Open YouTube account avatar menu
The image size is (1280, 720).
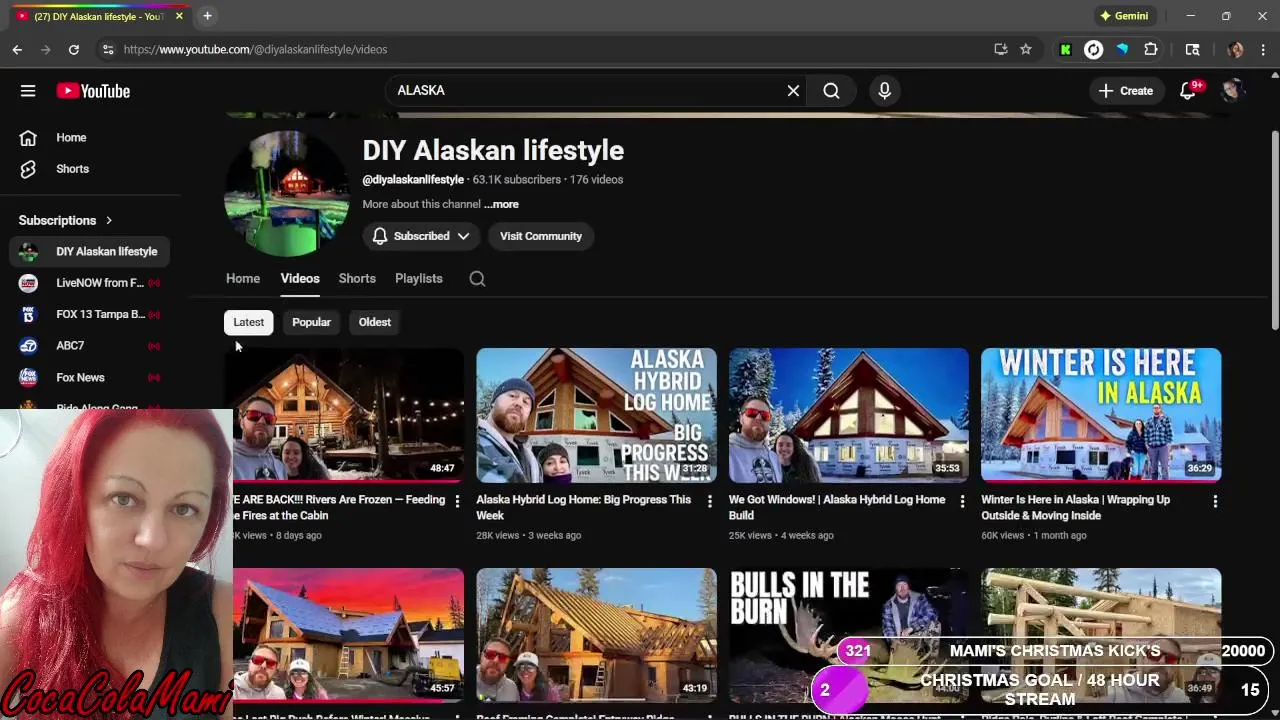pos(1232,91)
